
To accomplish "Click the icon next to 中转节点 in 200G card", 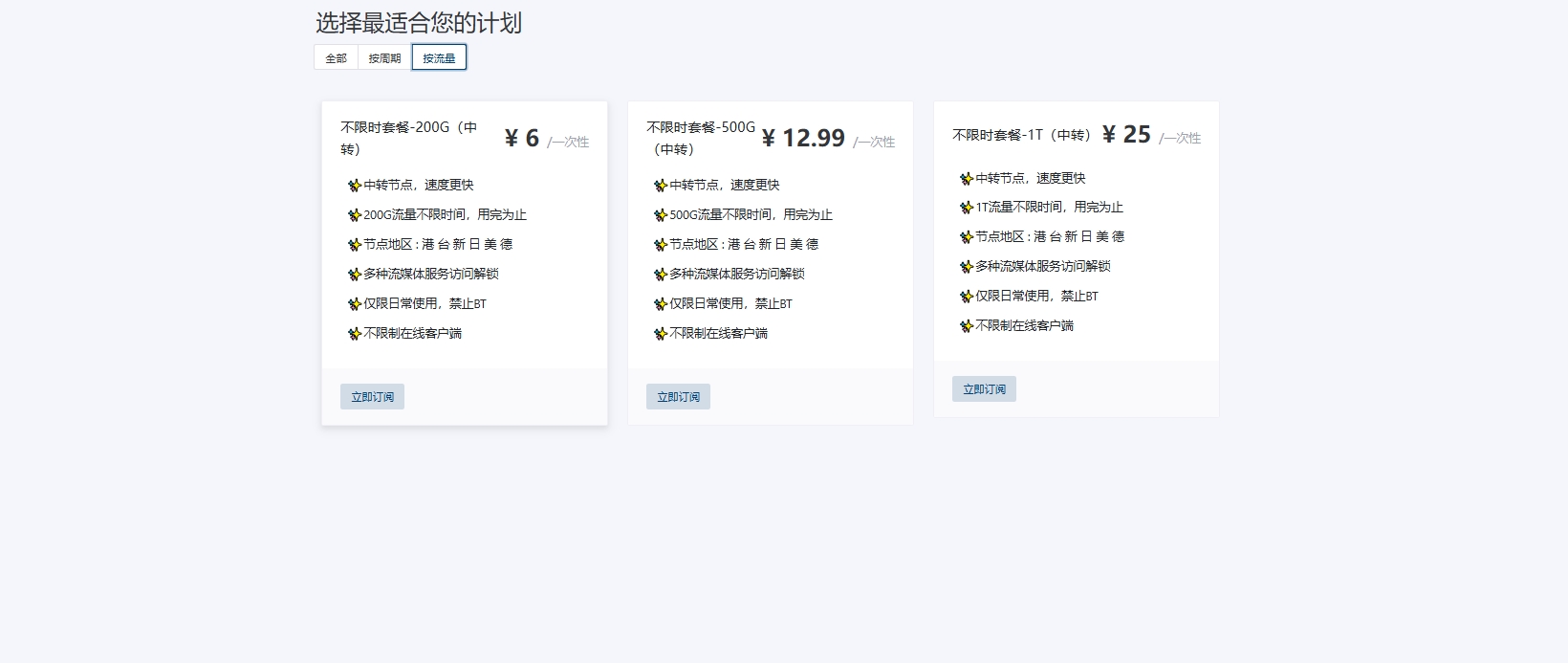I will 355,186.
